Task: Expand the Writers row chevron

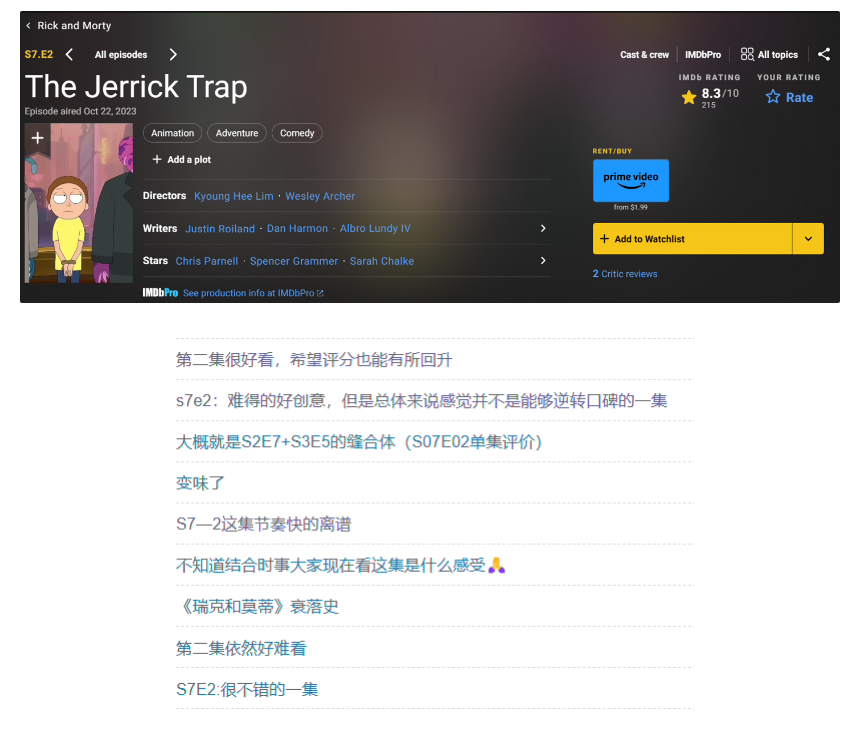Action: point(543,228)
